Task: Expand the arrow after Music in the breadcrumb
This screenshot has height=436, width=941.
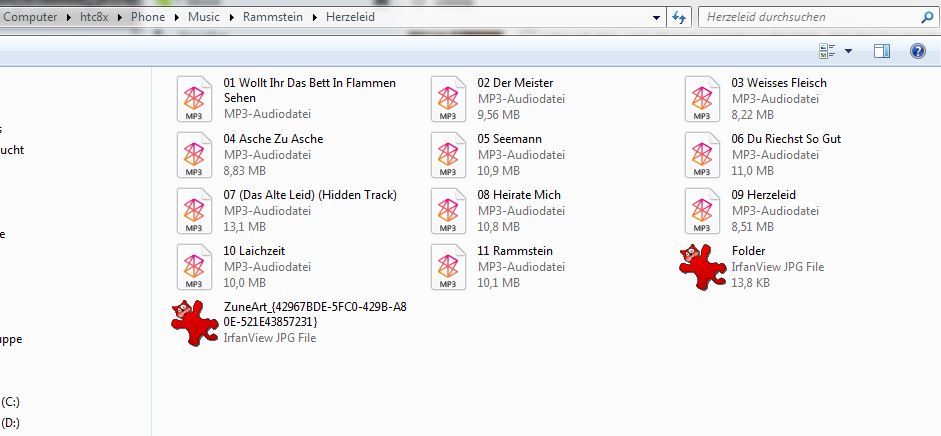Action: point(231,17)
